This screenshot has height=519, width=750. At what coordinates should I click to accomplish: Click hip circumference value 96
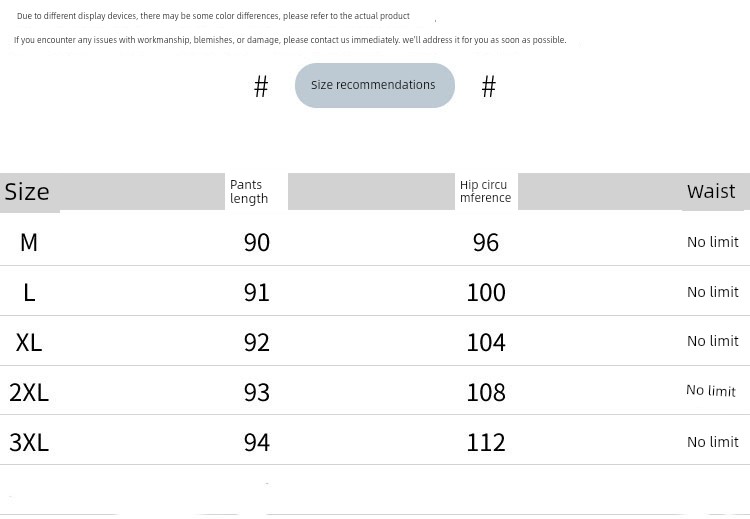click(486, 242)
